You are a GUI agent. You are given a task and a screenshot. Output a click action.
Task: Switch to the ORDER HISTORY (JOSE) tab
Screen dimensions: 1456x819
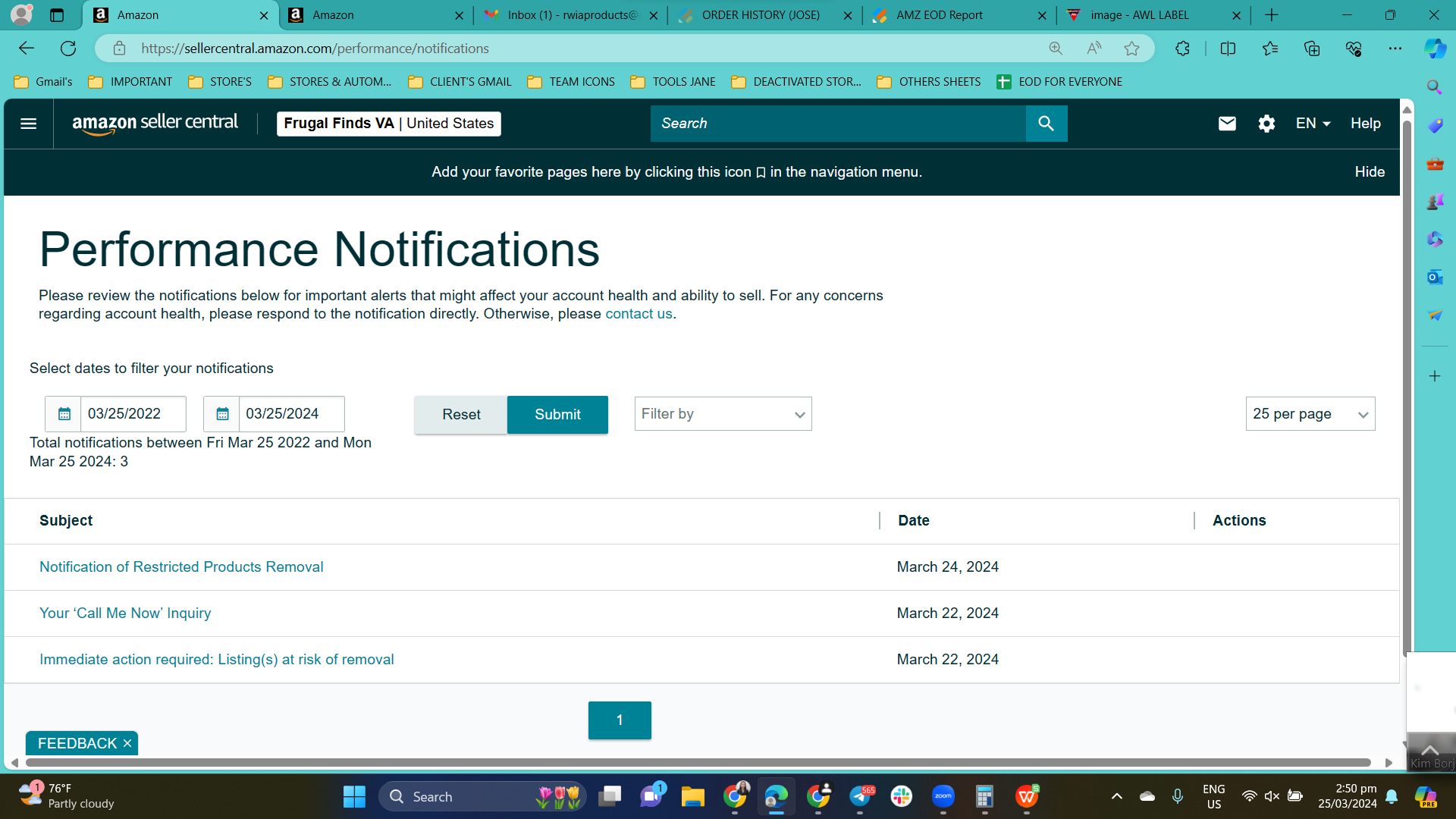(765, 15)
